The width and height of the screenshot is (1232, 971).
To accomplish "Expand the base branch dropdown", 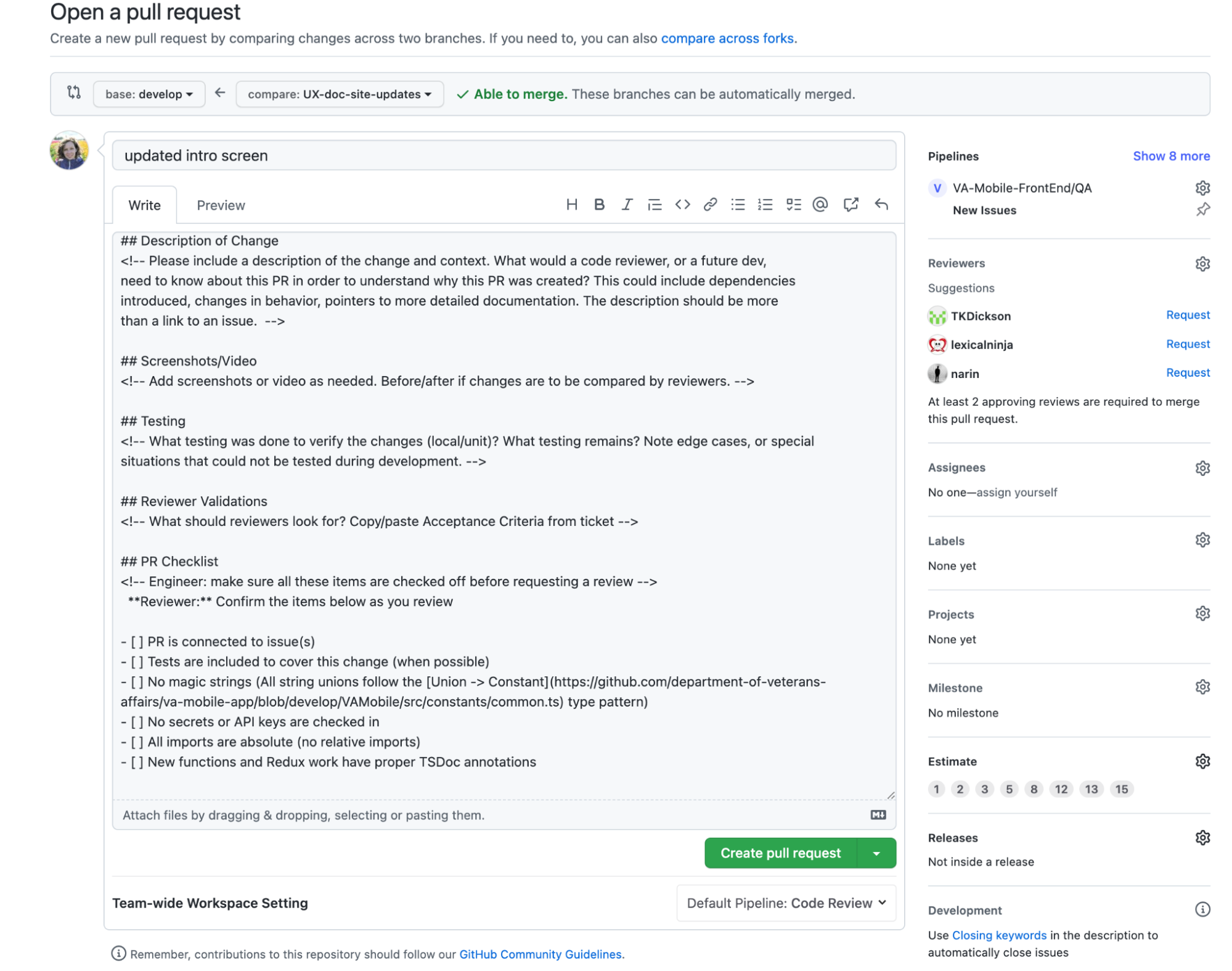I will point(148,94).
